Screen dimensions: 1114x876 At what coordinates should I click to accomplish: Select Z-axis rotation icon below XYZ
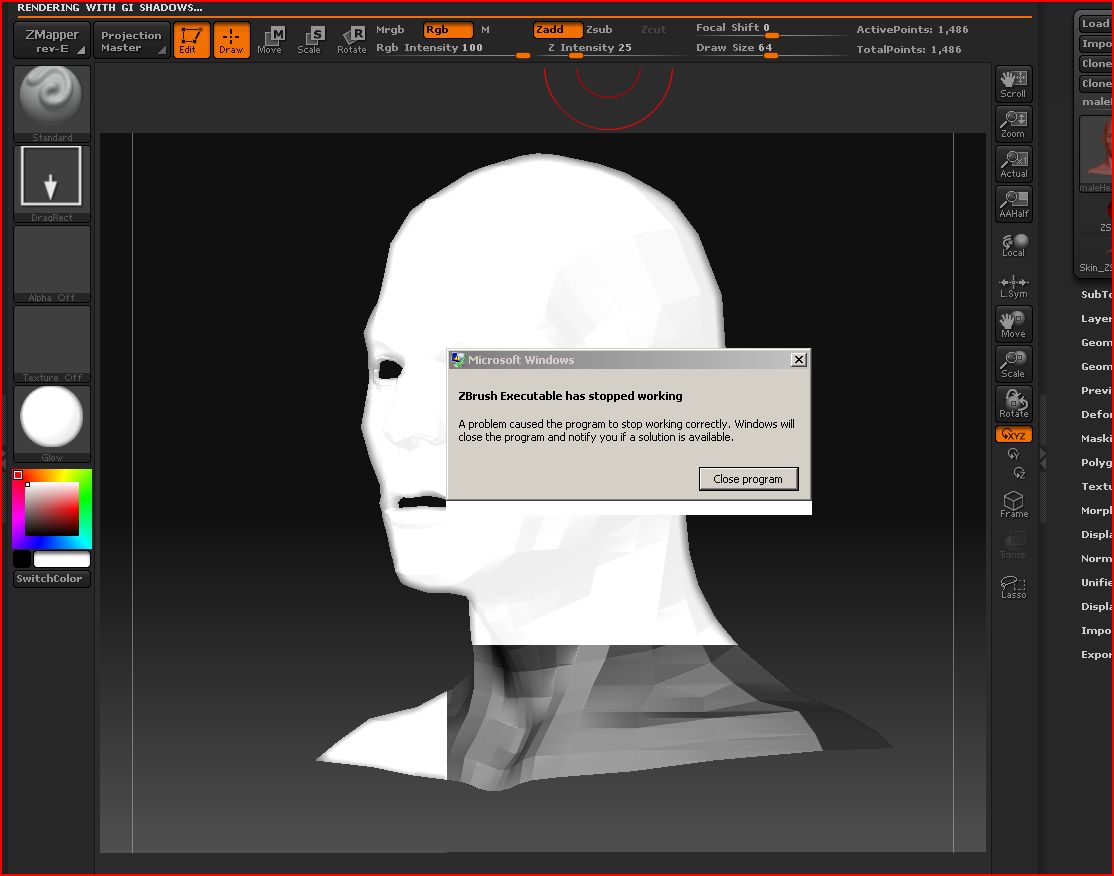(1020, 472)
